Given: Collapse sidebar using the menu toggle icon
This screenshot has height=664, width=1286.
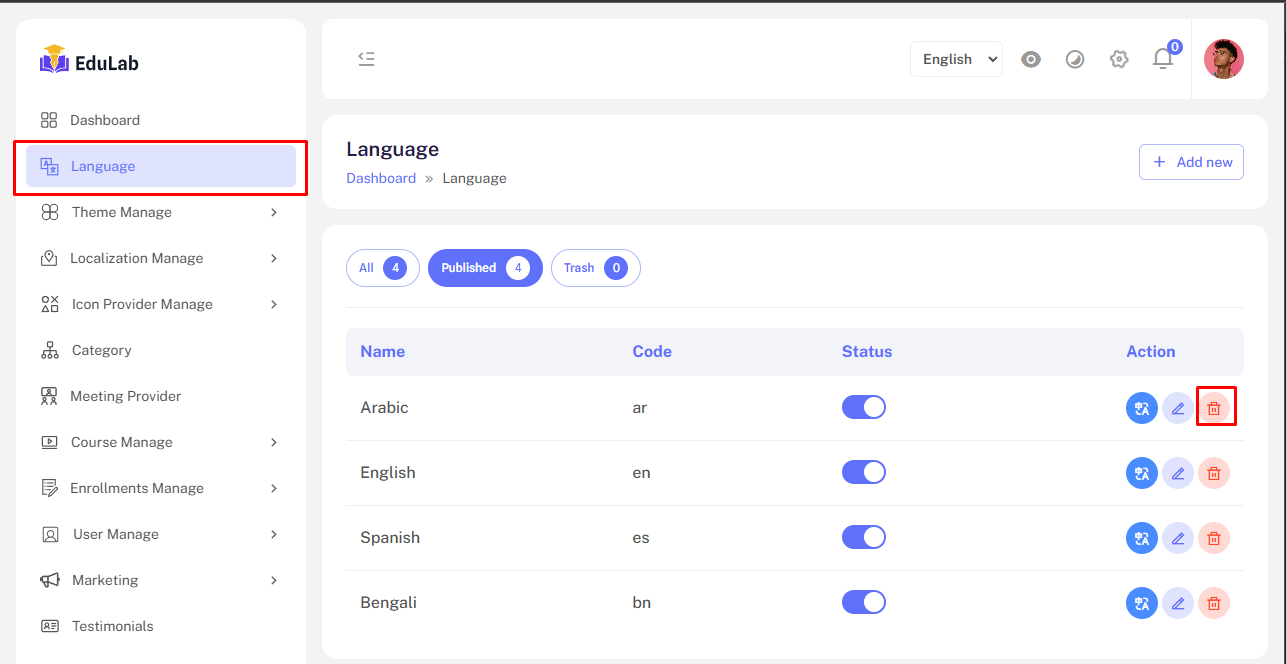Looking at the screenshot, I should click(366, 59).
